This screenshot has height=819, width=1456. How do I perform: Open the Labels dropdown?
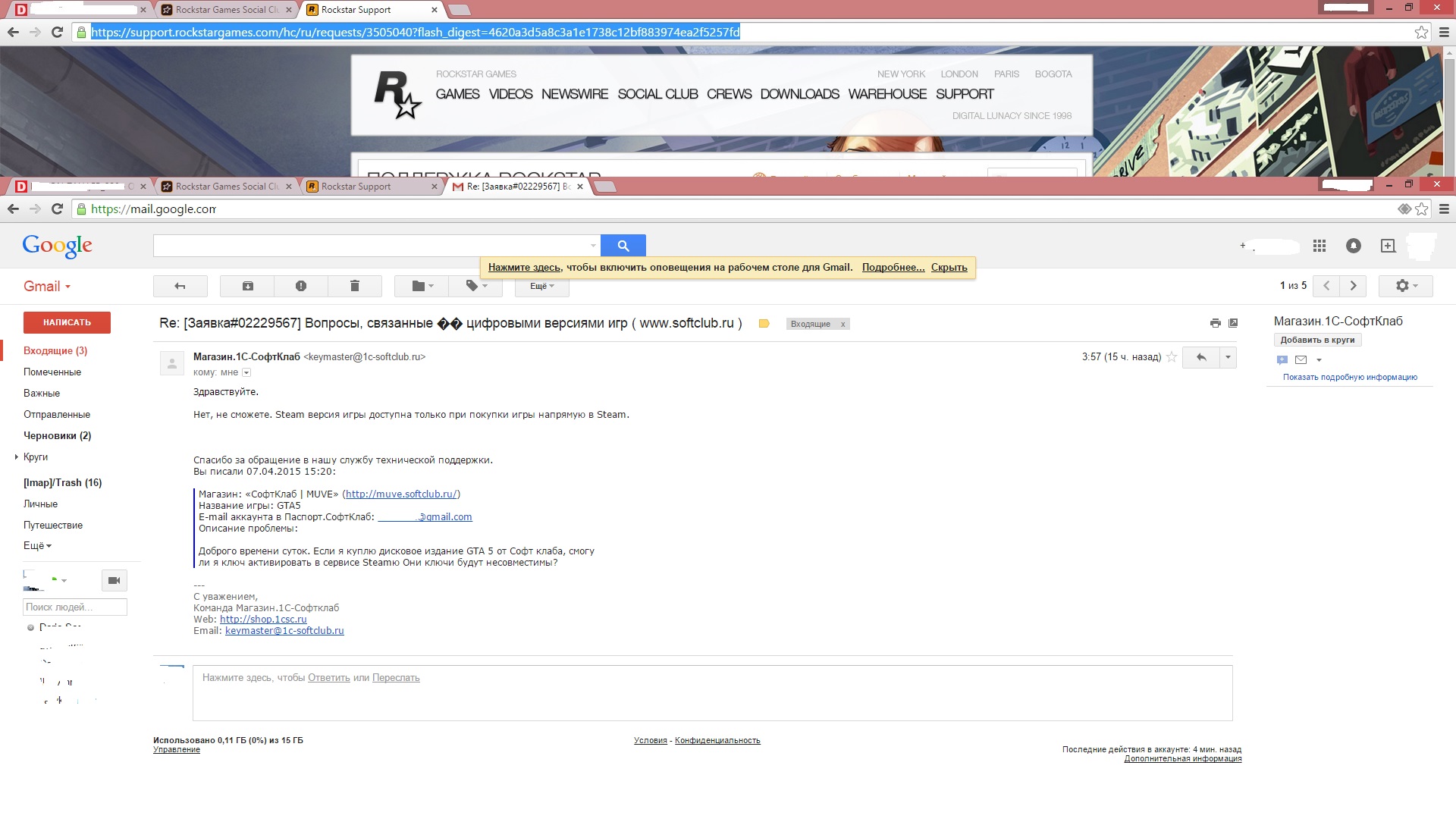[x=475, y=286]
